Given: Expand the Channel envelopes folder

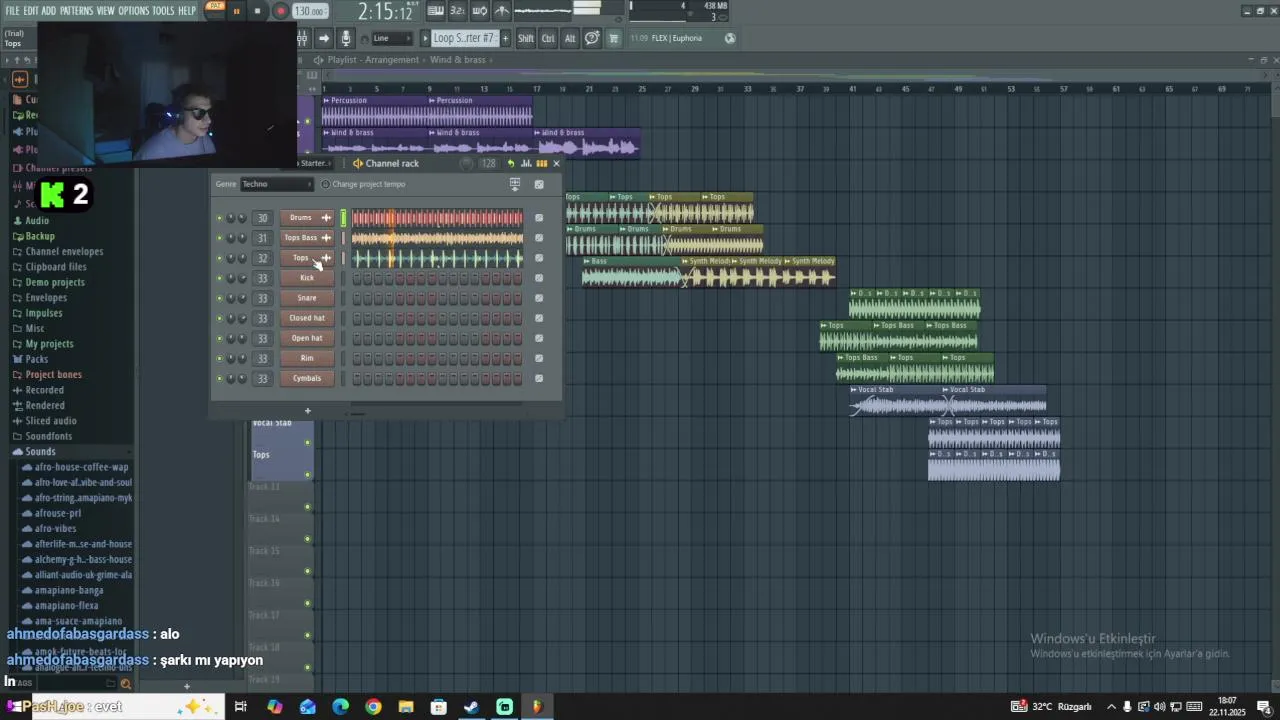Looking at the screenshot, I should (64, 252).
